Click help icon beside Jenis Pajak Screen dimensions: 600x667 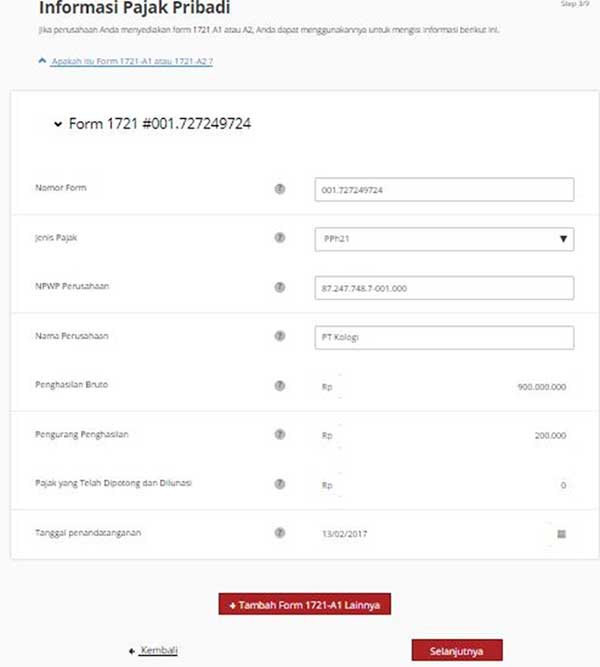click(x=280, y=238)
